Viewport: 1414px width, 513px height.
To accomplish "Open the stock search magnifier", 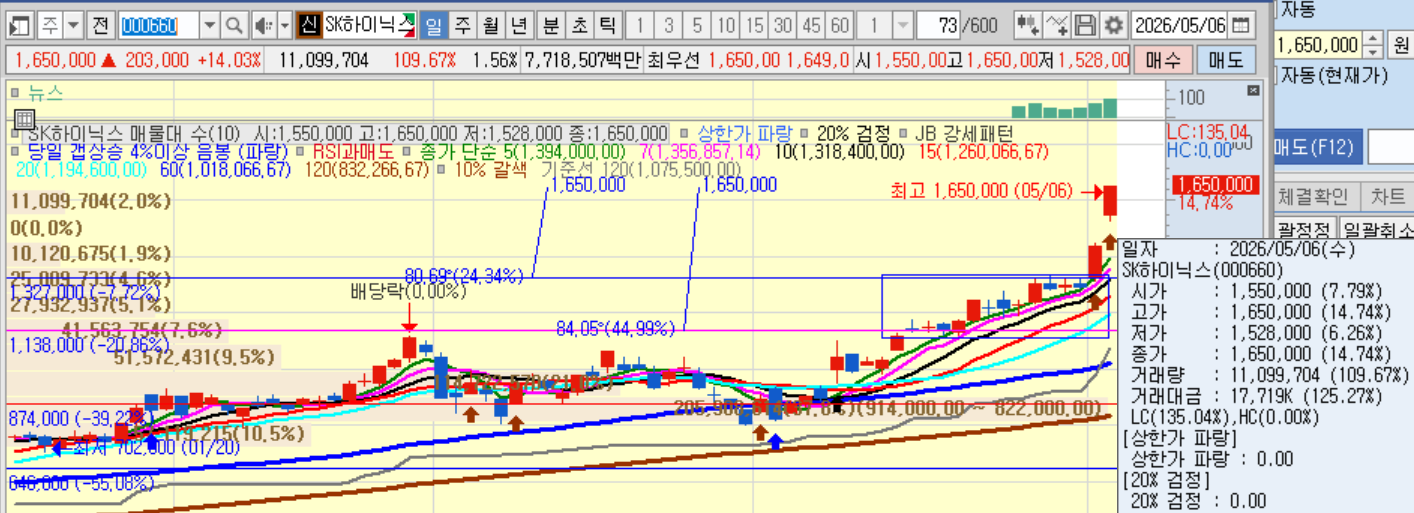I will tap(234, 25).
